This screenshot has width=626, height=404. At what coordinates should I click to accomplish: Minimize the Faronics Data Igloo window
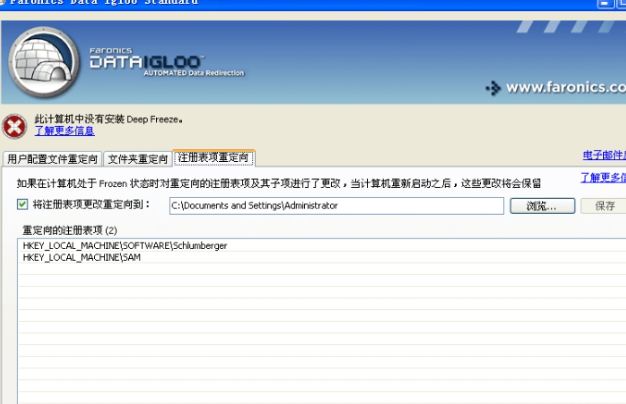[x=604, y=3]
